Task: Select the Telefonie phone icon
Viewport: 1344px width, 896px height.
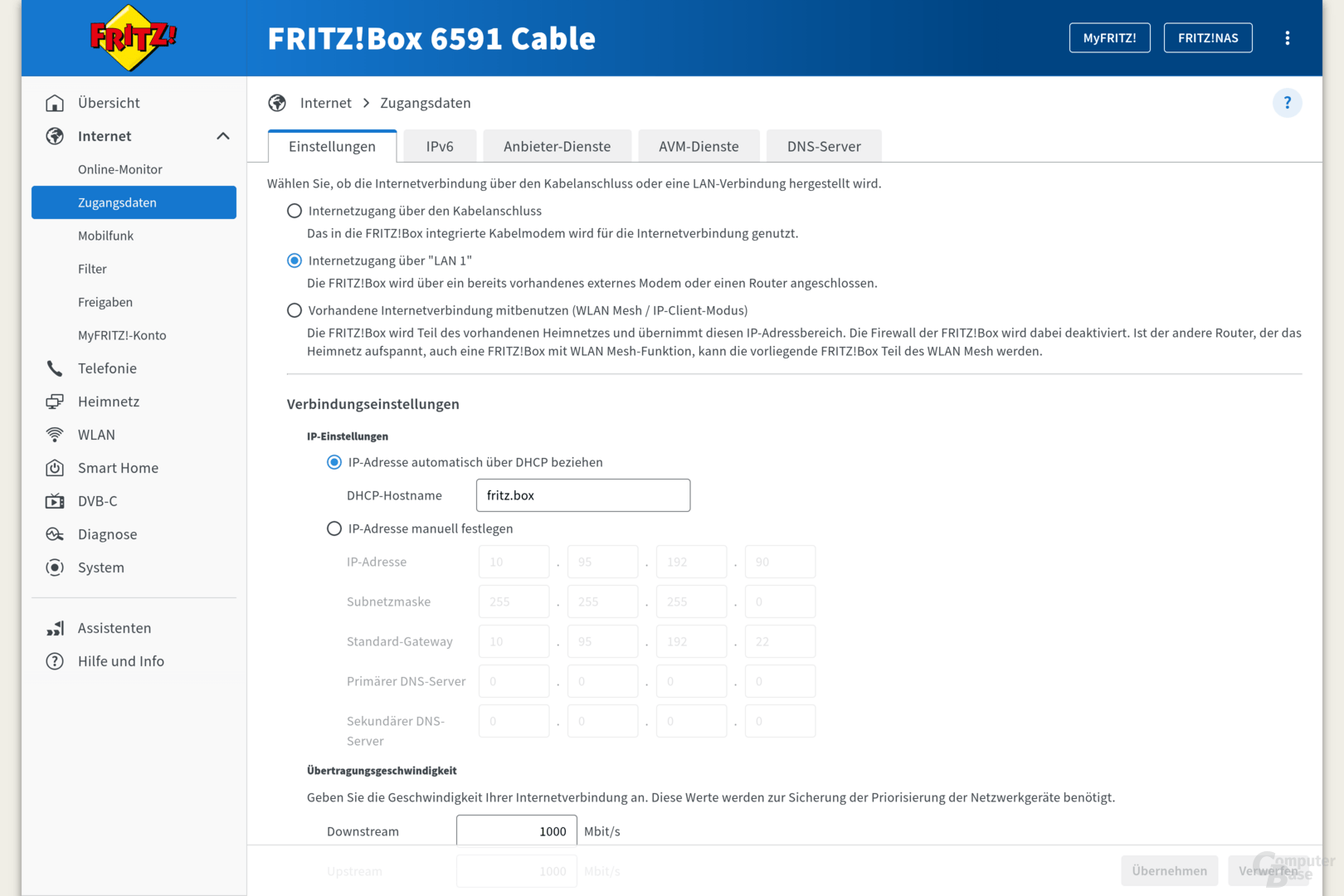Action: (54, 368)
